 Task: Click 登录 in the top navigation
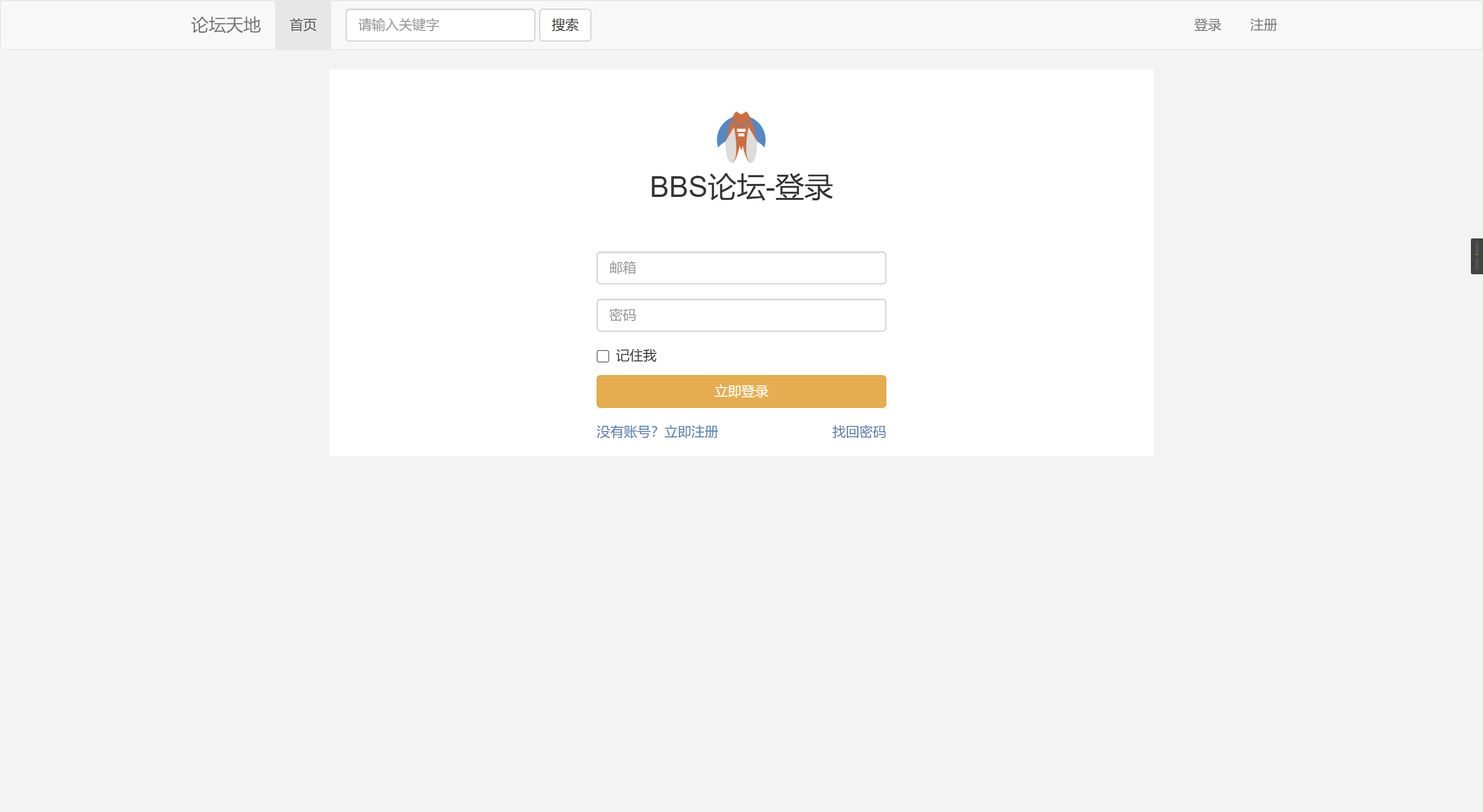click(x=1207, y=25)
